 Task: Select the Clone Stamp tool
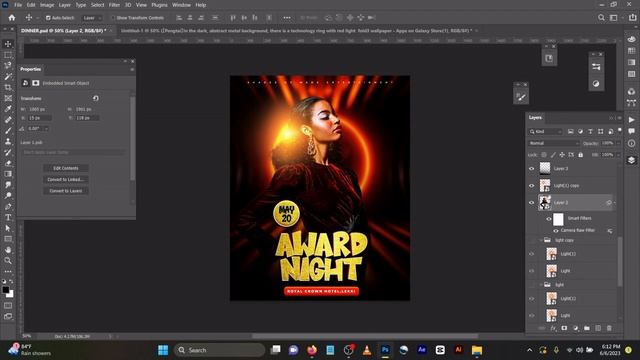point(8,141)
